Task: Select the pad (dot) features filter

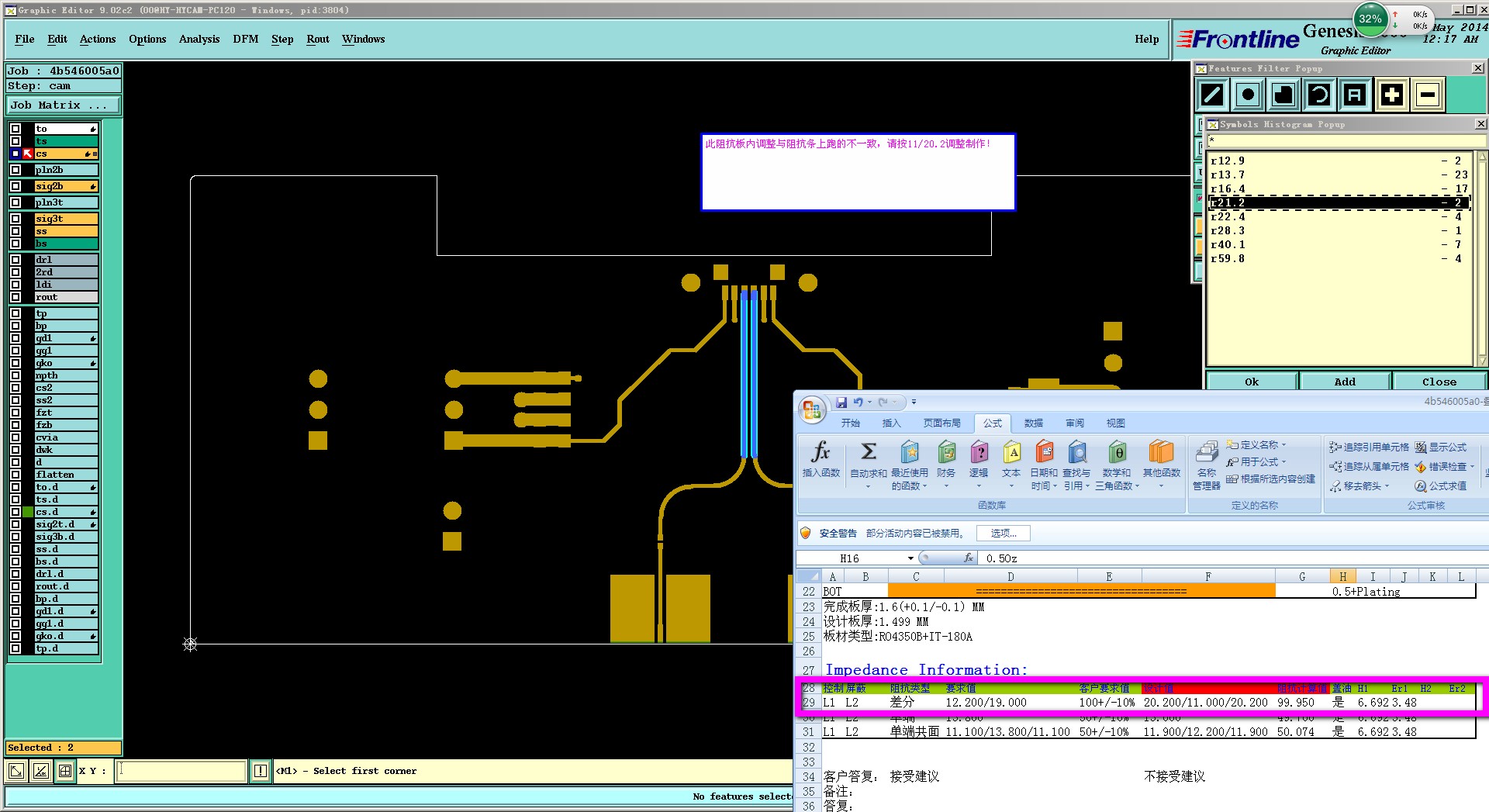Action: click(x=1248, y=95)
